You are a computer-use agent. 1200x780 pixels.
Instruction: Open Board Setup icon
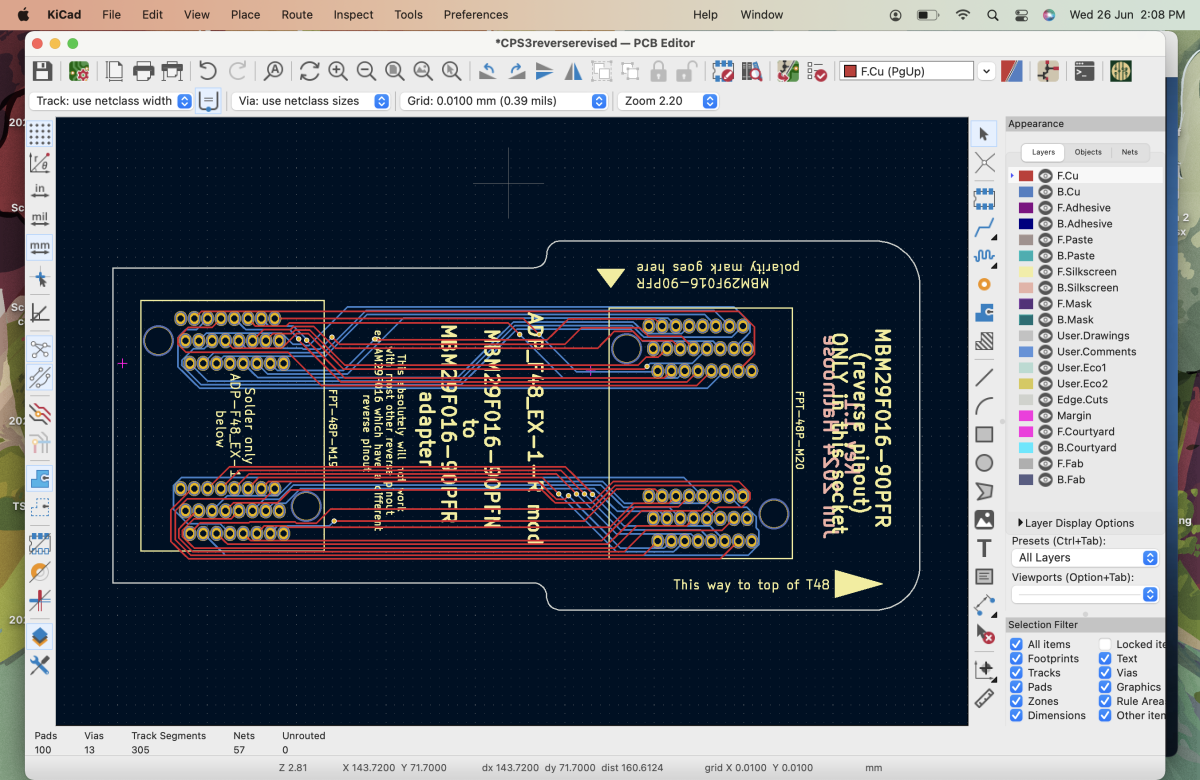(79, 71)
